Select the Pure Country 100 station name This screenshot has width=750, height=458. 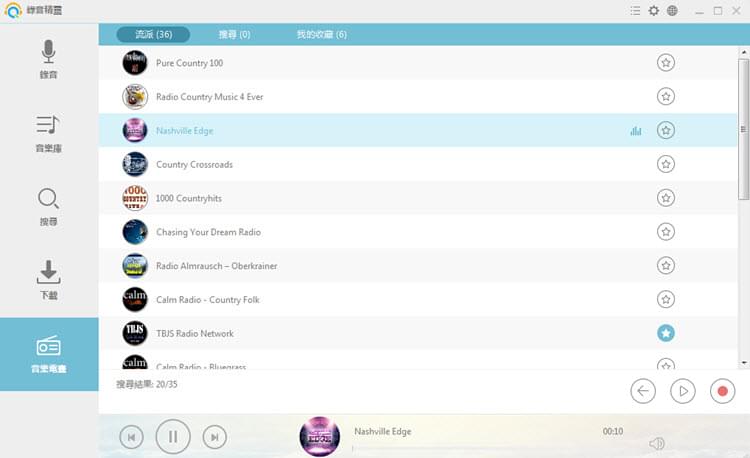pos(189,63)
